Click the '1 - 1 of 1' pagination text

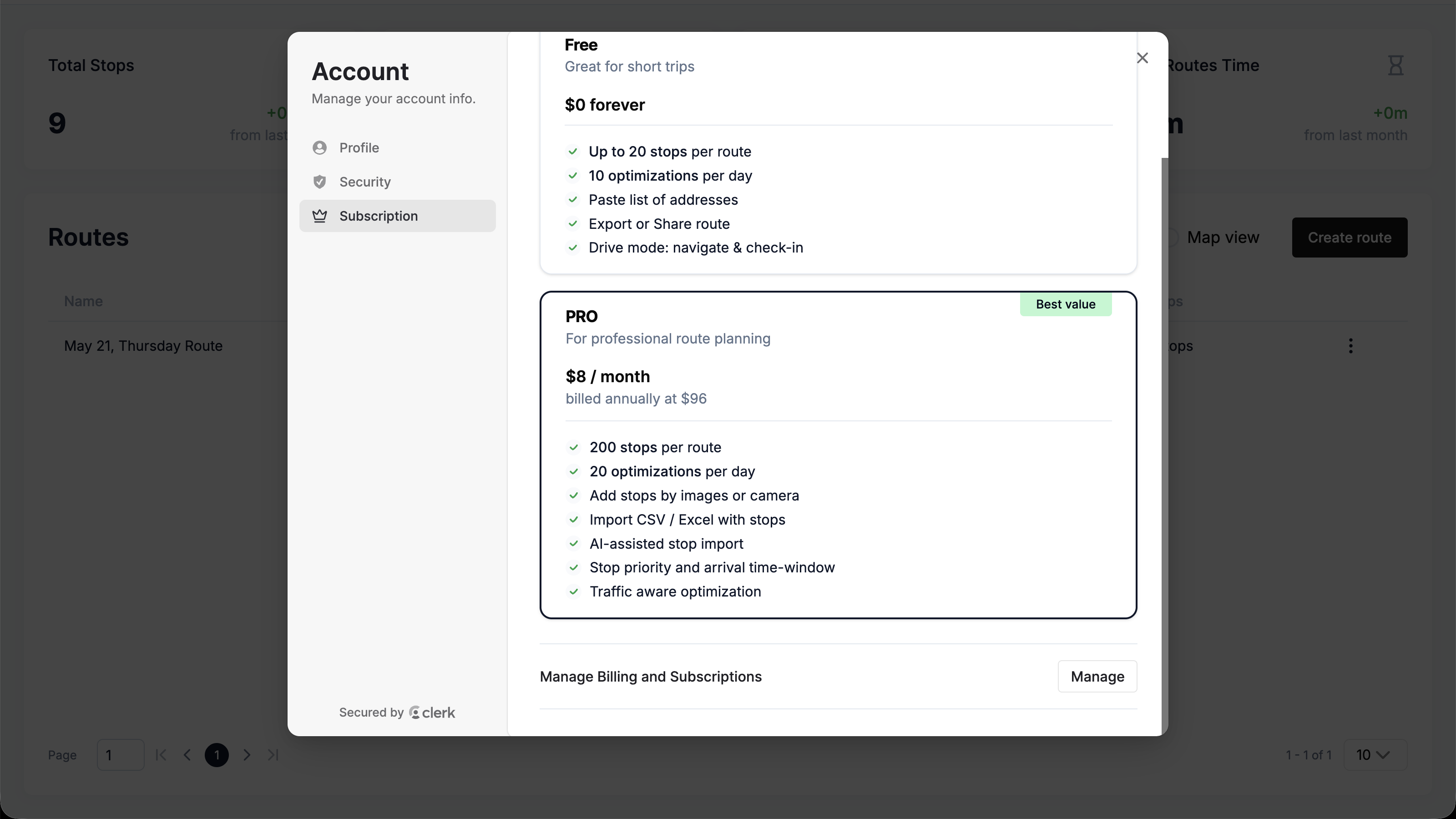click(x=1309, y=755)
